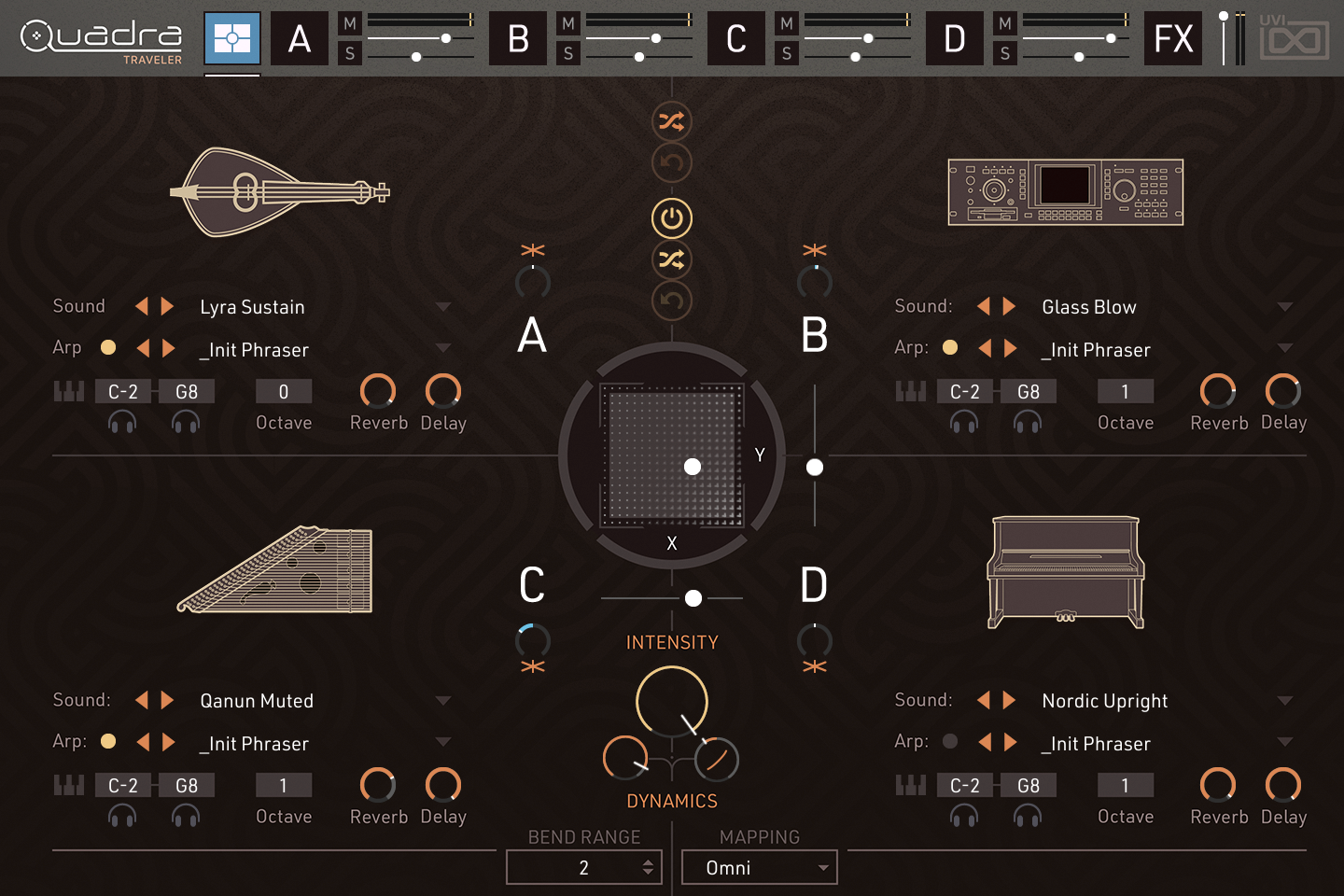Click the synthesizer workstation icon for layer B
1344x896 pixels.
[1065, 192]
